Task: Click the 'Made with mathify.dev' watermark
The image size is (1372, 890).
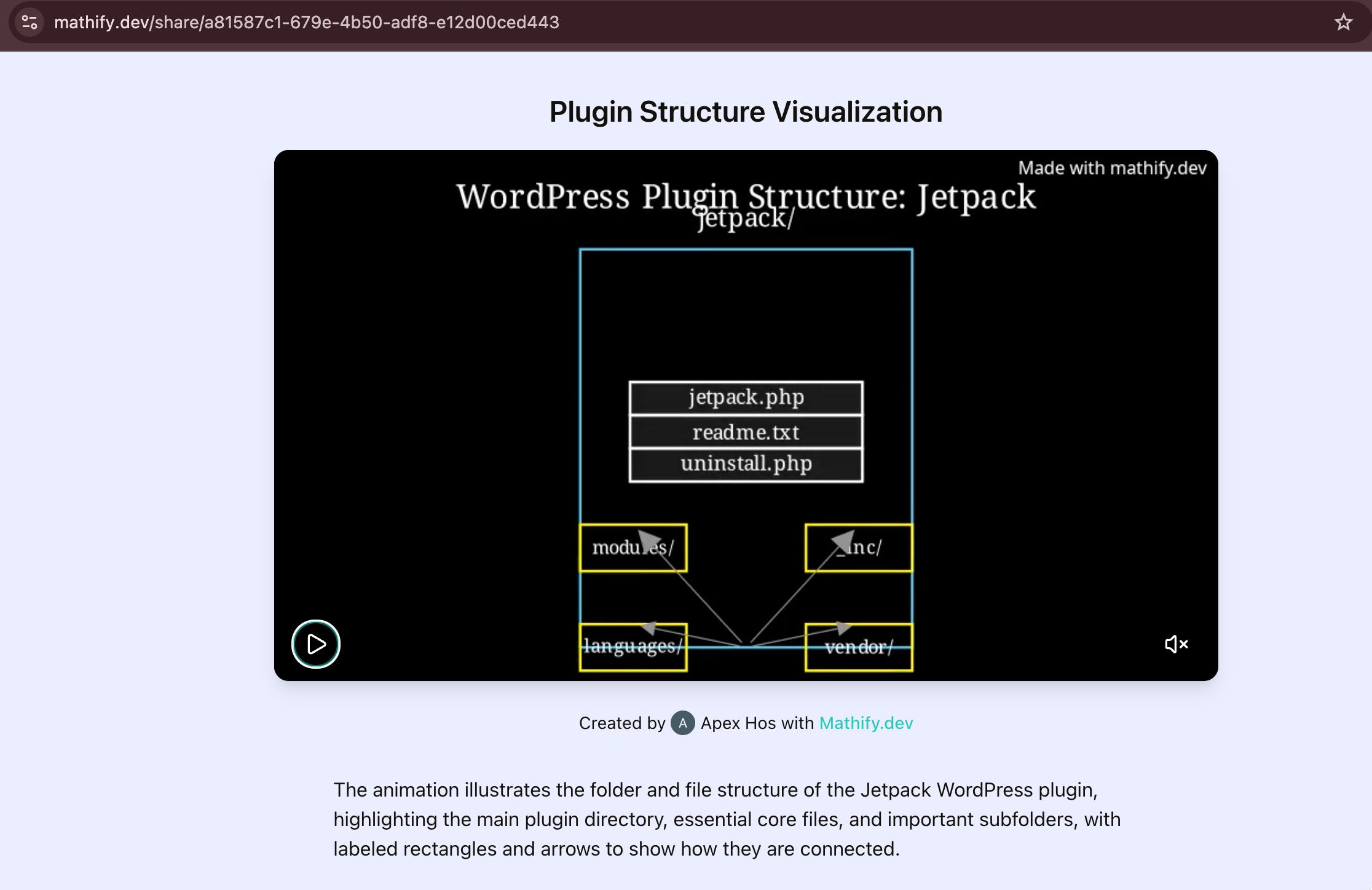Action: coord(1111,168)
